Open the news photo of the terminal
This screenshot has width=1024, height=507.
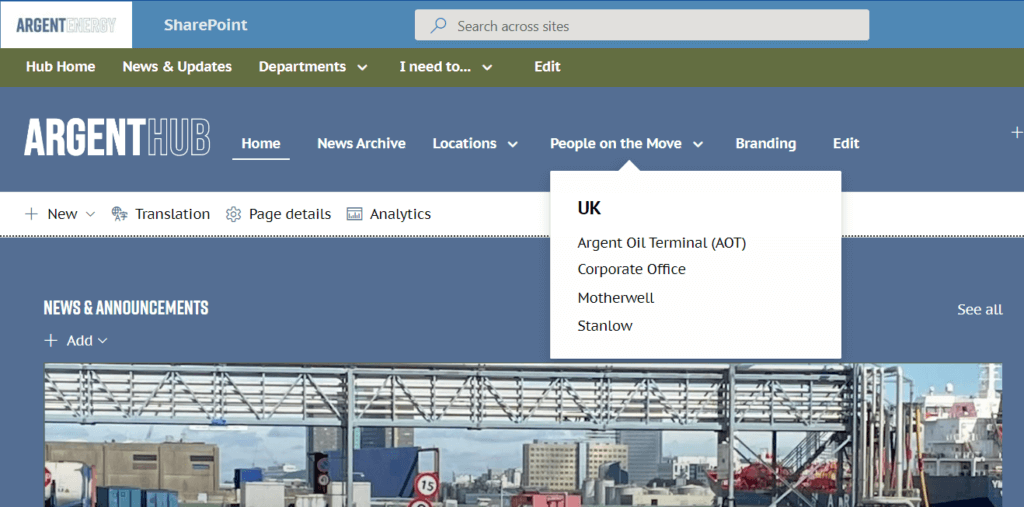coord(523,435)
